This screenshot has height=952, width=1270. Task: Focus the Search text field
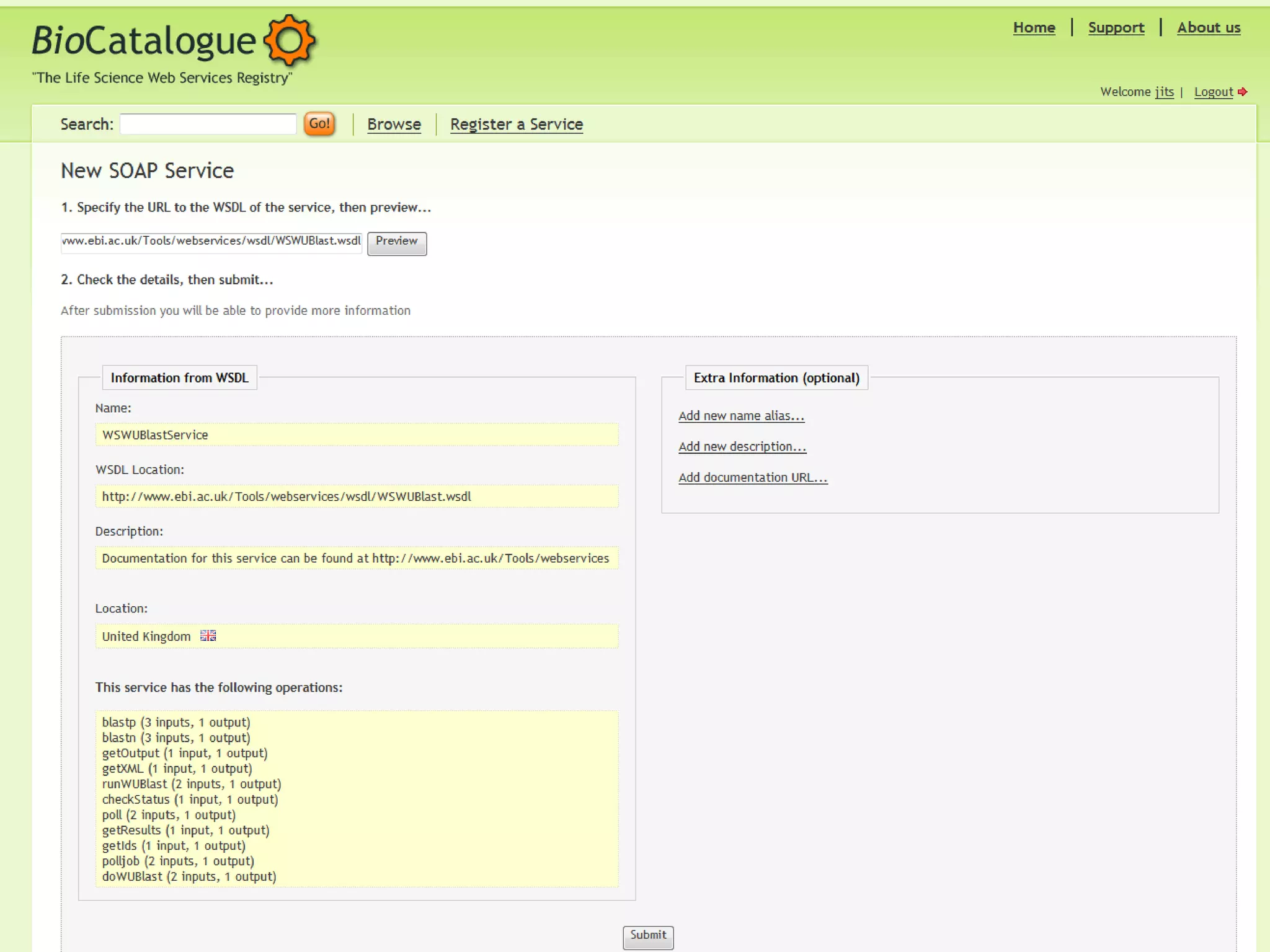(208, 124)
